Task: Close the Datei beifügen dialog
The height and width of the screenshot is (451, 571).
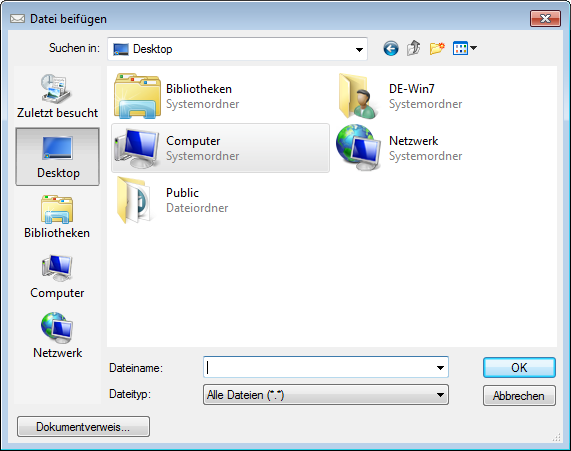Action: tap(545, 18)
